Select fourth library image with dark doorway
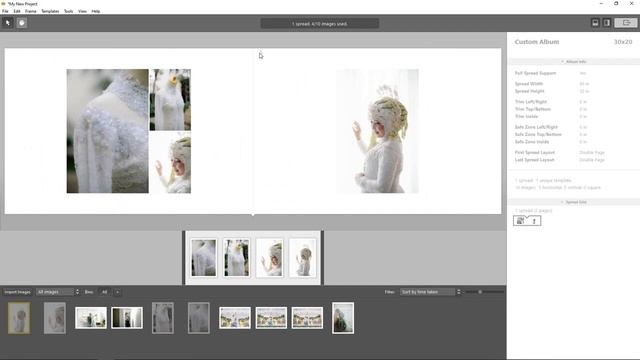The height and width of the screenshot is (360, 640). click(x=127, y=318)
